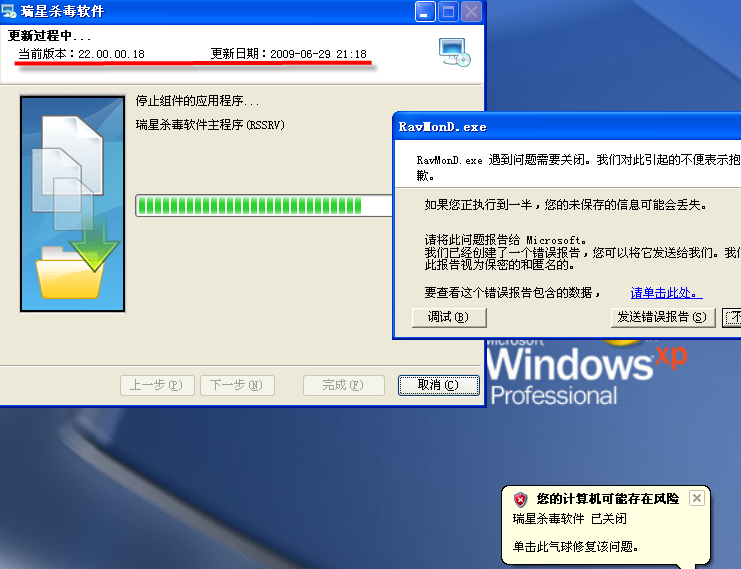
Task: Click the disabled close button of the updater
Action: (471, 11)
